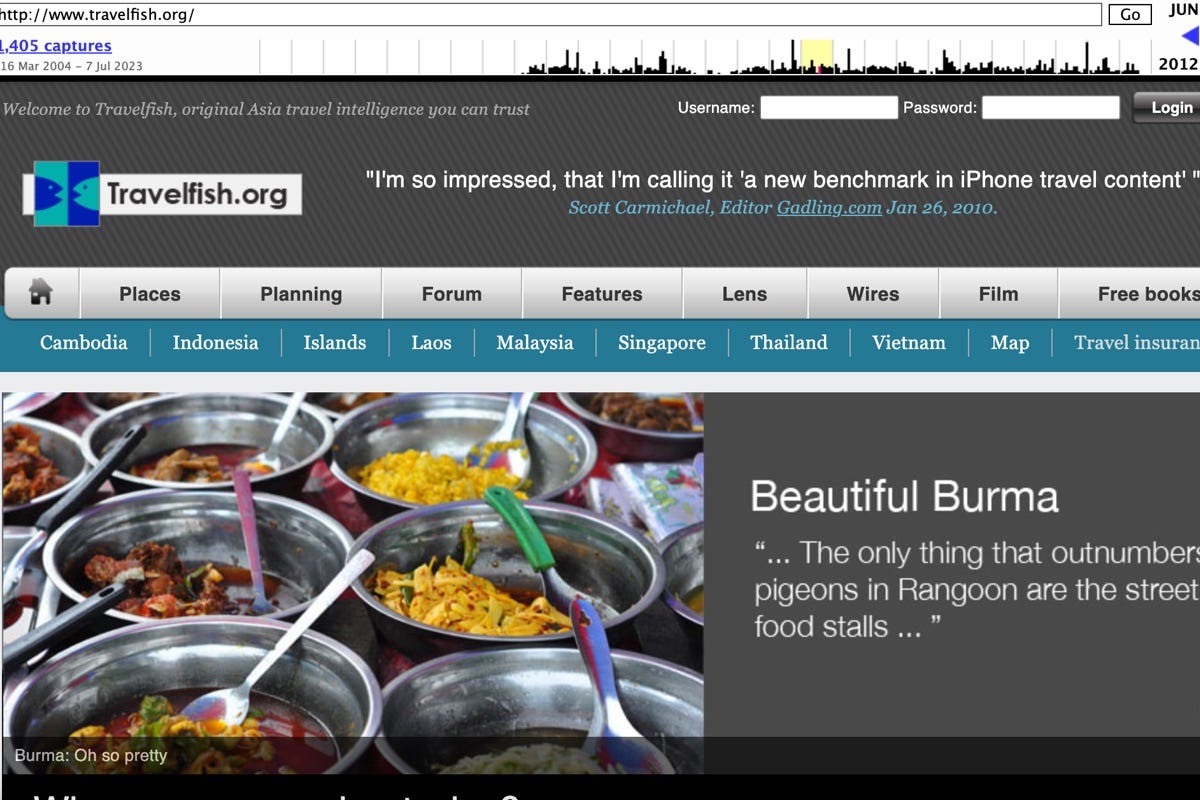Click the home icon in navigation bar

click(x=41, y=292)
